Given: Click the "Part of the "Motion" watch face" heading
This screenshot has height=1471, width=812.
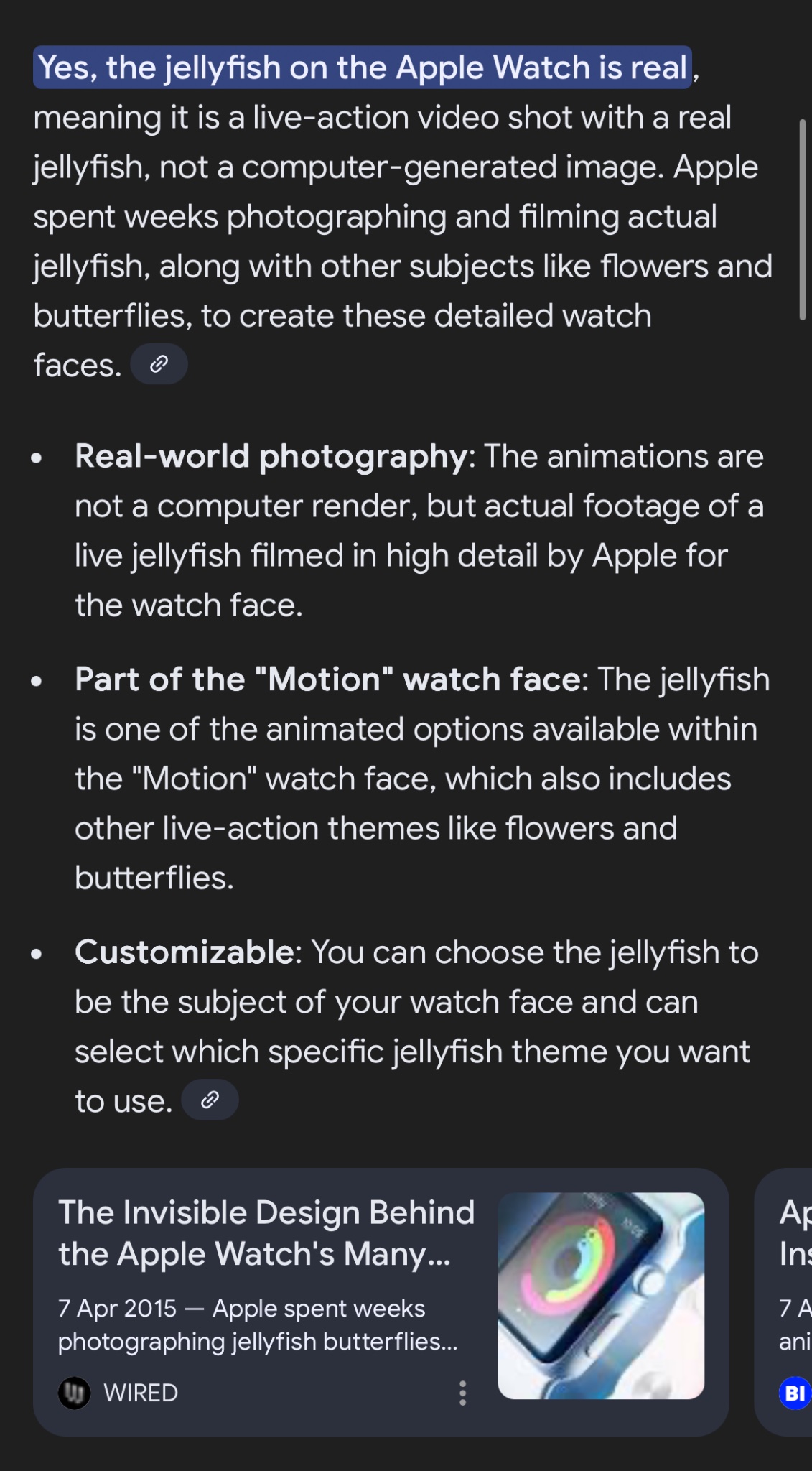Looking at the screenshot, I should coord(327,679).
